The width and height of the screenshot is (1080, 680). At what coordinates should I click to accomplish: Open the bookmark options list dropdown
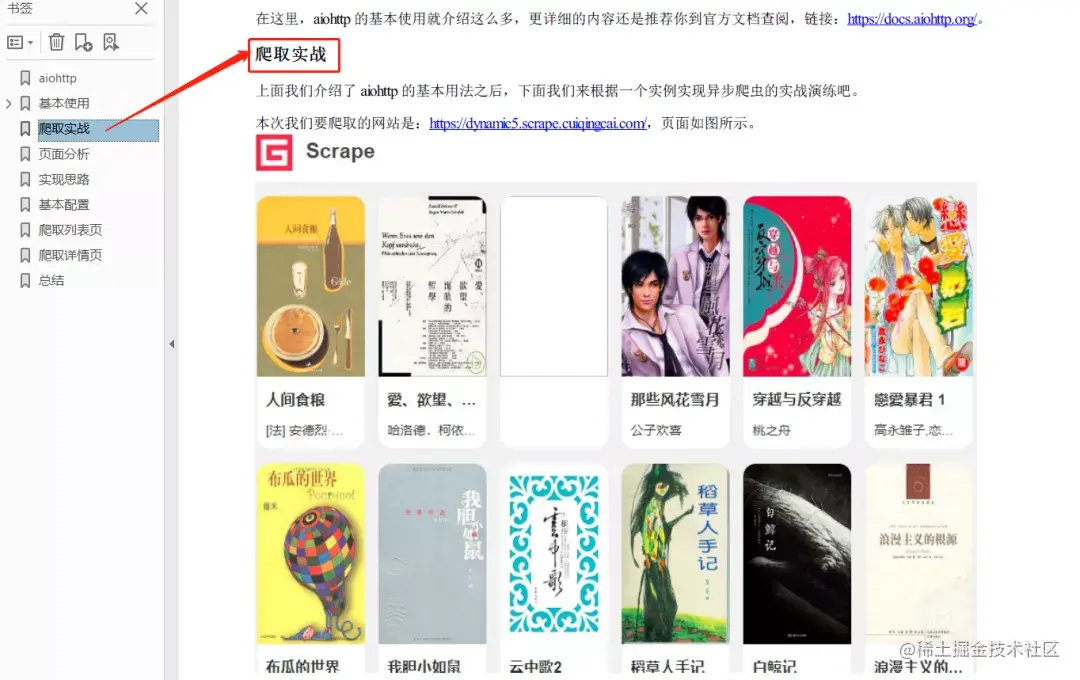click(x=20, y=43)
